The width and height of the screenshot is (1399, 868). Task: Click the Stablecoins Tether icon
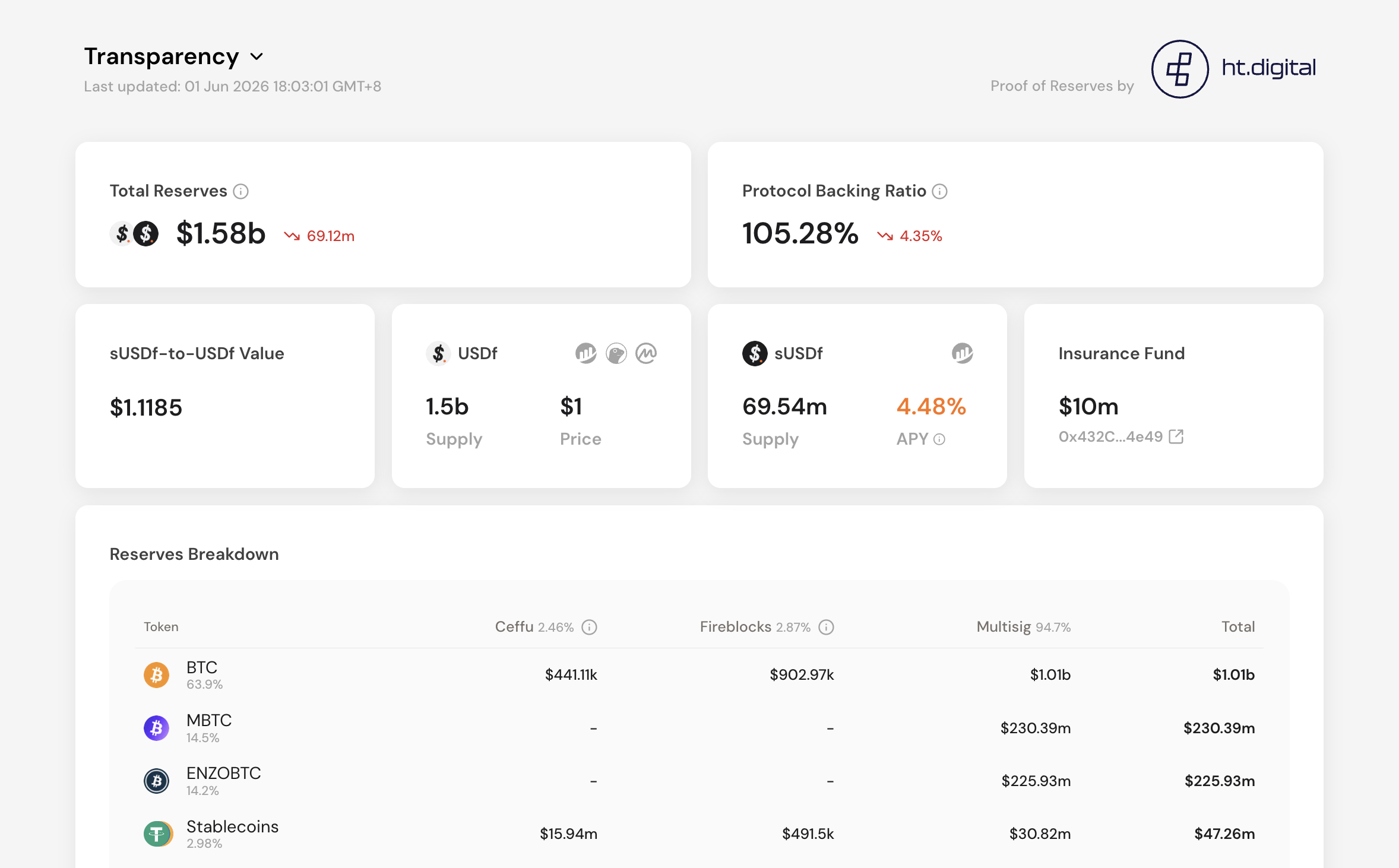pyautogui.click(x=158, y=834)
